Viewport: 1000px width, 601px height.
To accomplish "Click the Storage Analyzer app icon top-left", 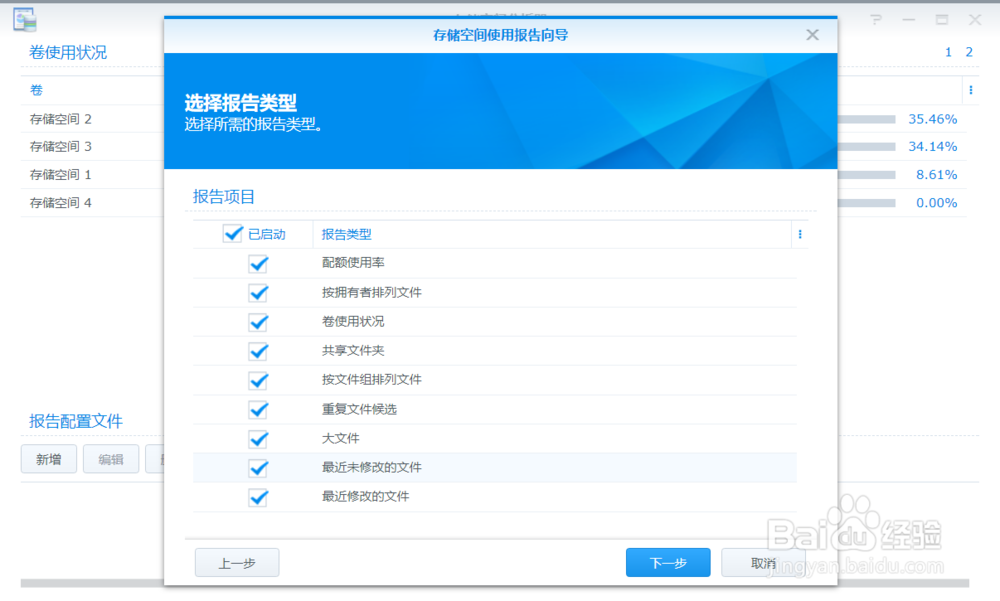I will (x=24, y=18).
